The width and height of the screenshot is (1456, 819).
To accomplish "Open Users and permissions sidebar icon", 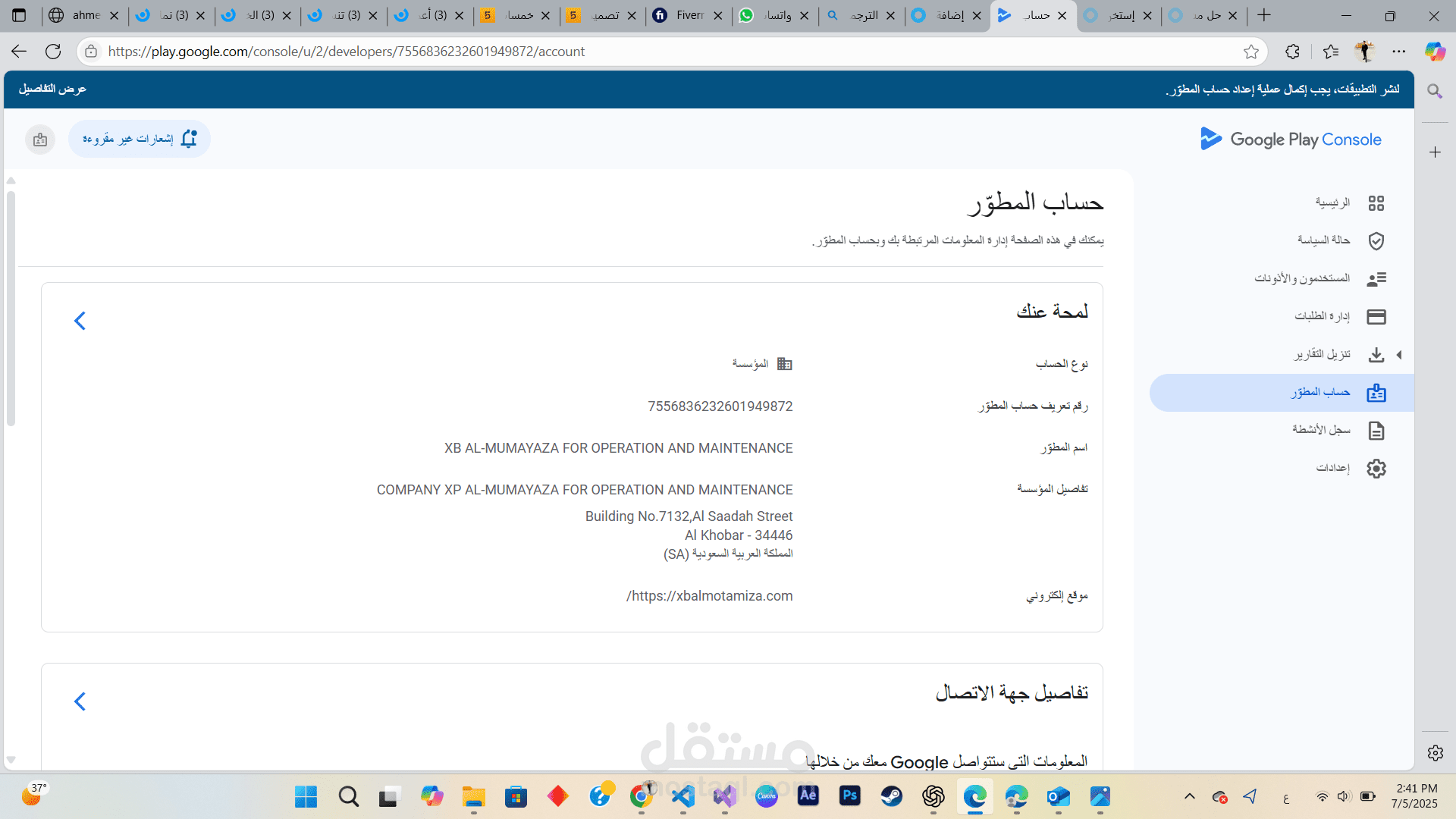I will (x=1376, y=279).
